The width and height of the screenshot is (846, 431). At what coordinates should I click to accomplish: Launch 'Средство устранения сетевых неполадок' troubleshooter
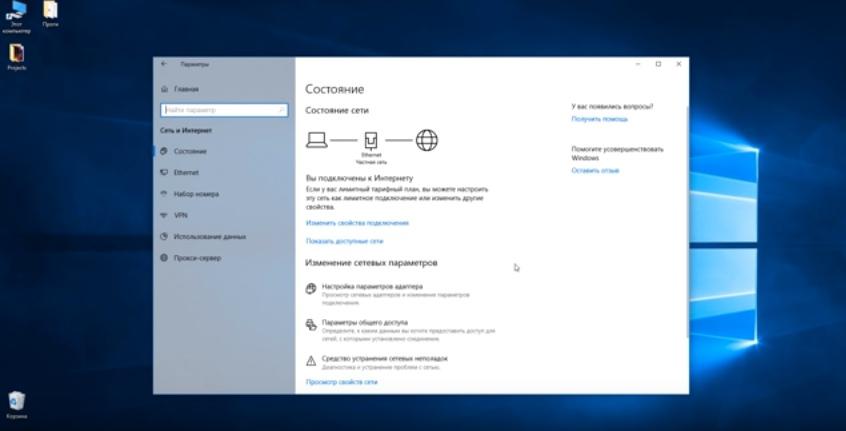(x=384, y=358)
